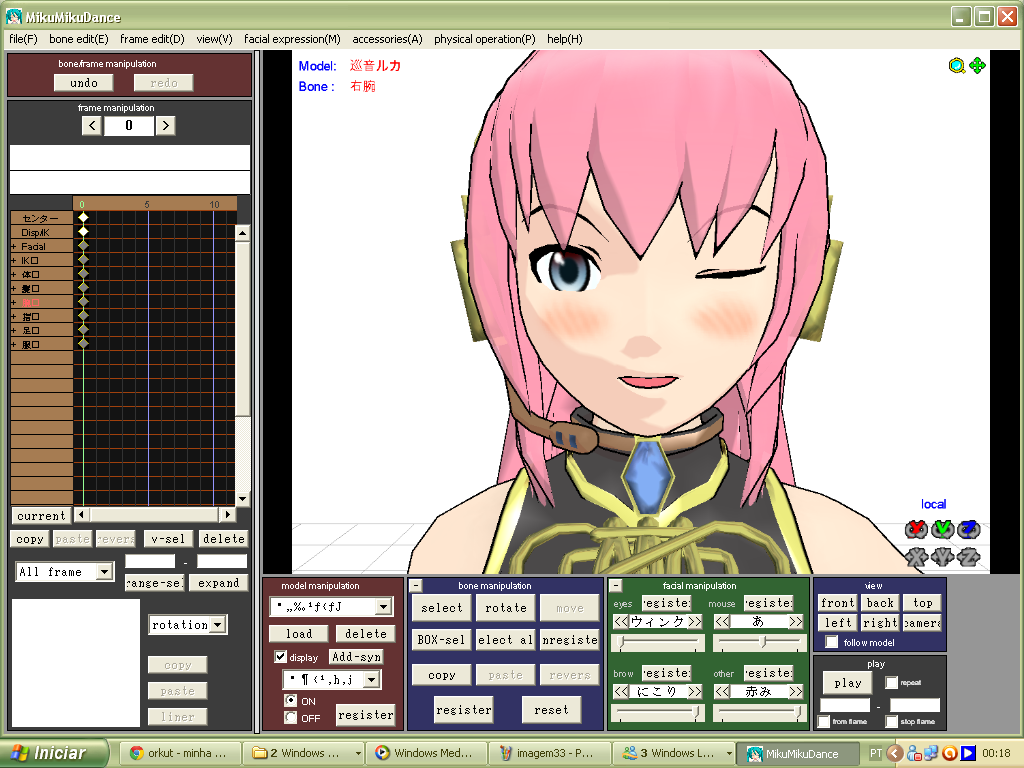Toggle the model display checkbox
The height and width of the screenshot is (768, 1024).
(281, 656)
